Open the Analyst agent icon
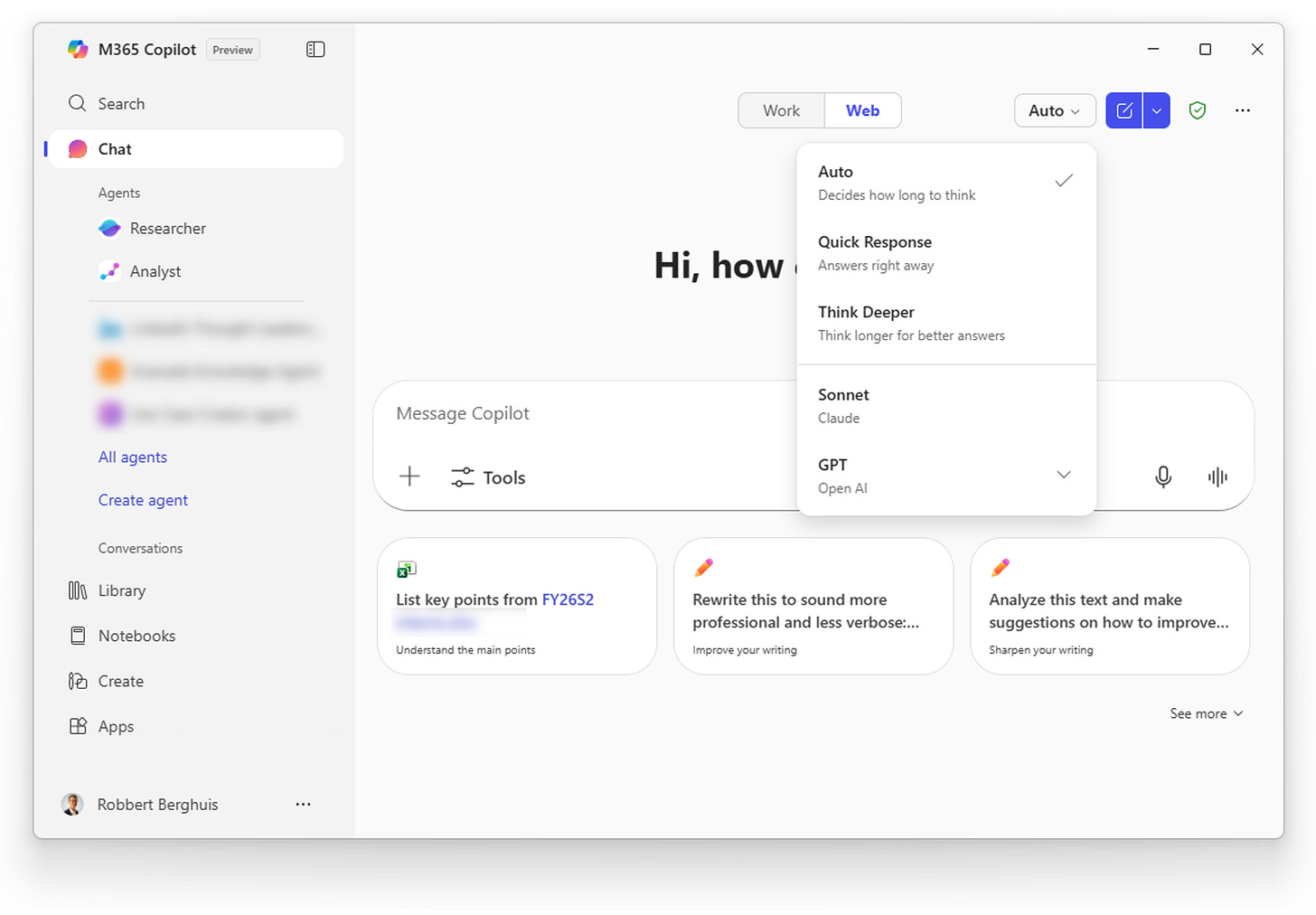 point(109,271)
